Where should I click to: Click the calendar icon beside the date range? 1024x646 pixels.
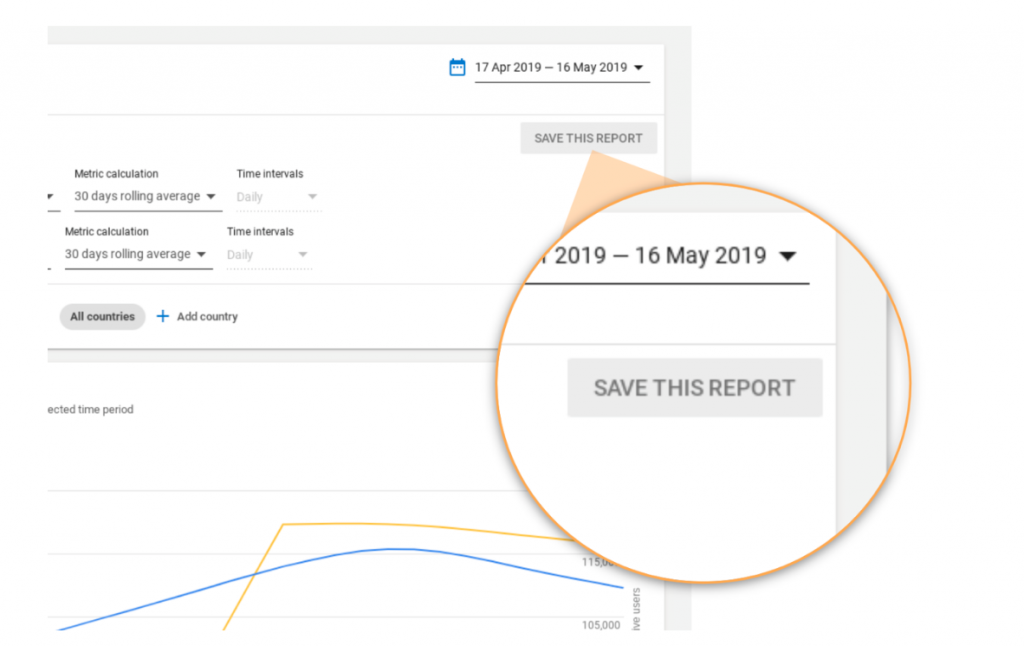pos(457,68)
